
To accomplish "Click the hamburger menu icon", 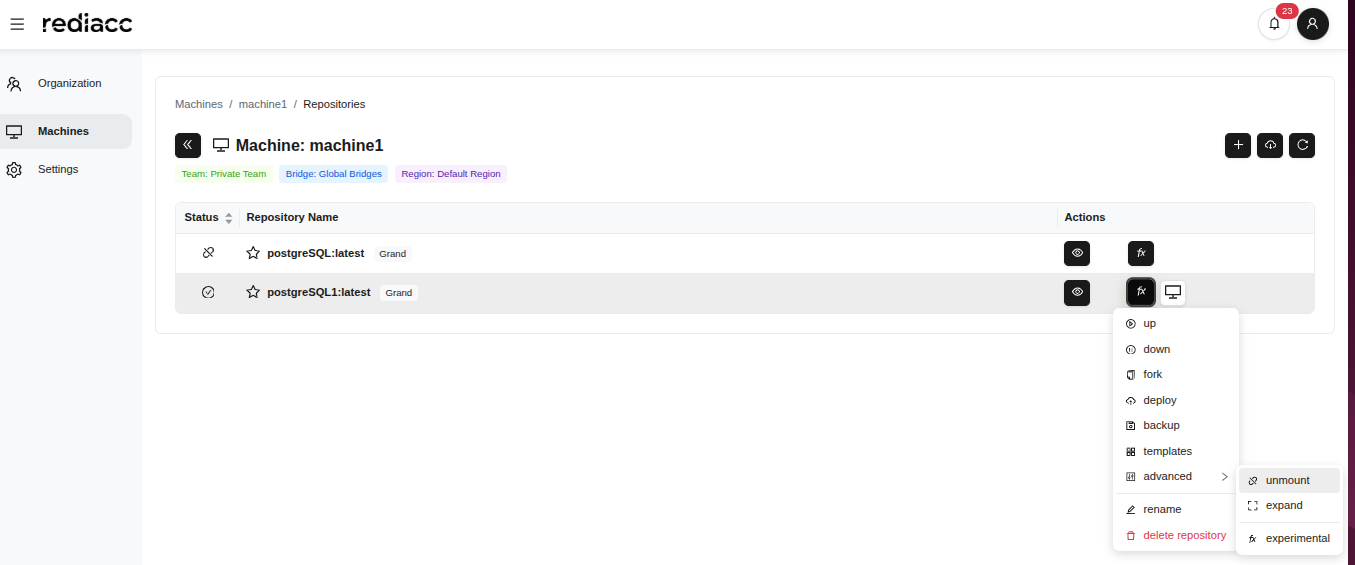I will (17, 24).
